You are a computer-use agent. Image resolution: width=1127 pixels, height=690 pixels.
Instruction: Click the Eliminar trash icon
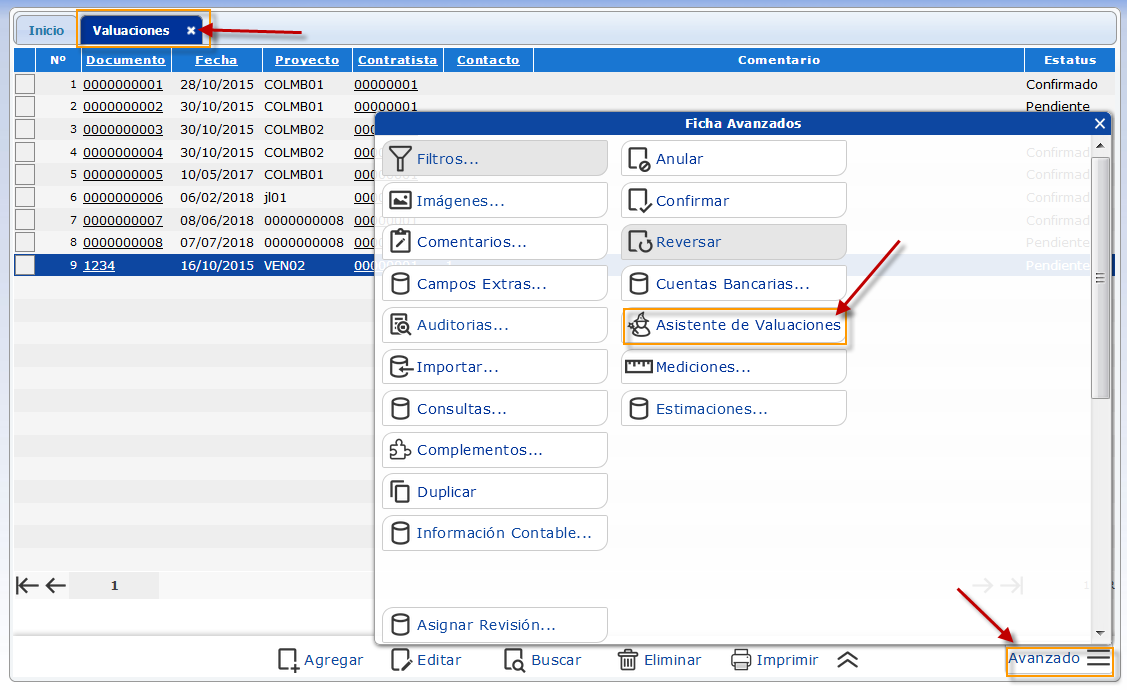click(x=628, y=660)
